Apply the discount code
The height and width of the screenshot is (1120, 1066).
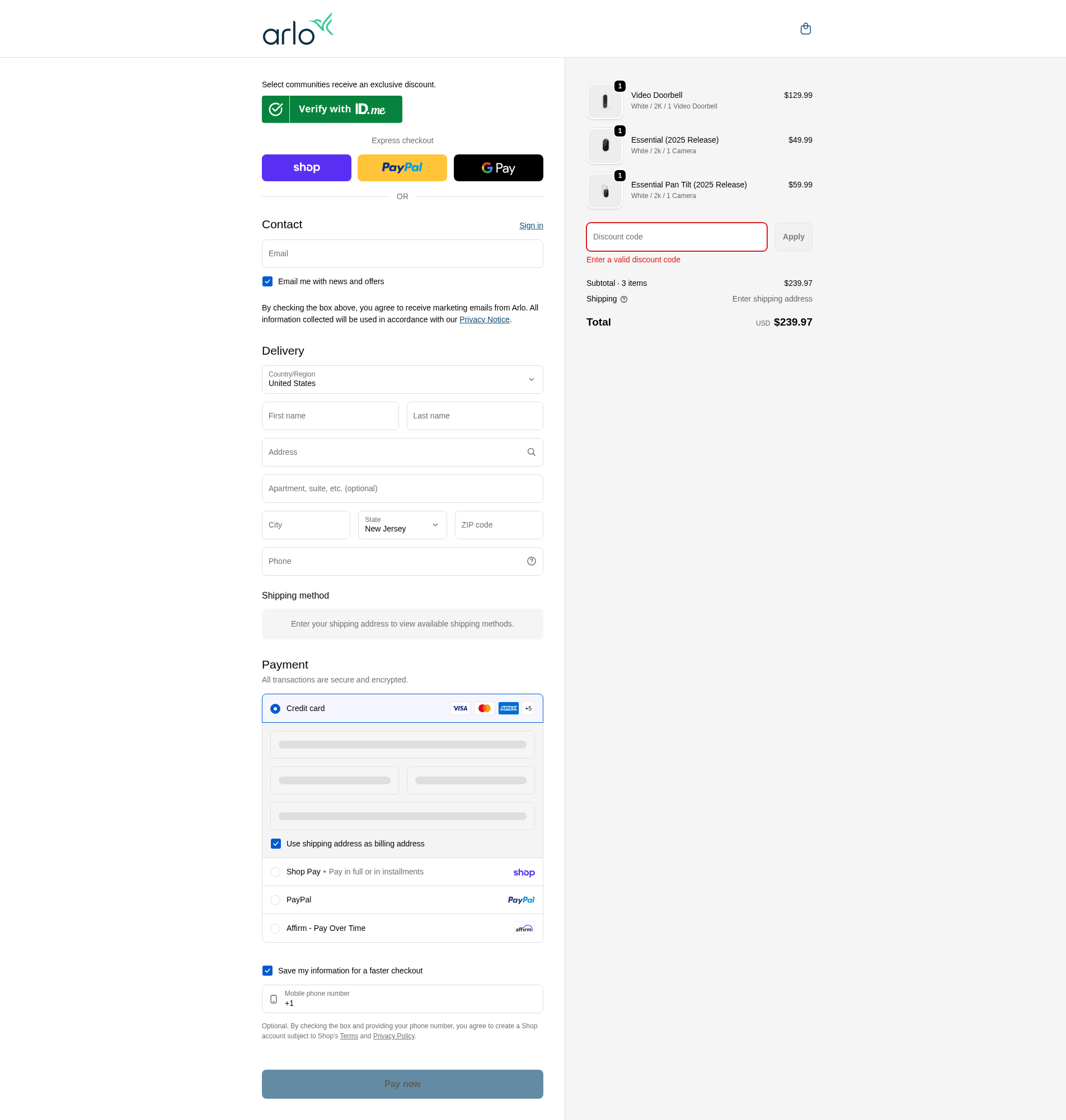coord(793,237)
